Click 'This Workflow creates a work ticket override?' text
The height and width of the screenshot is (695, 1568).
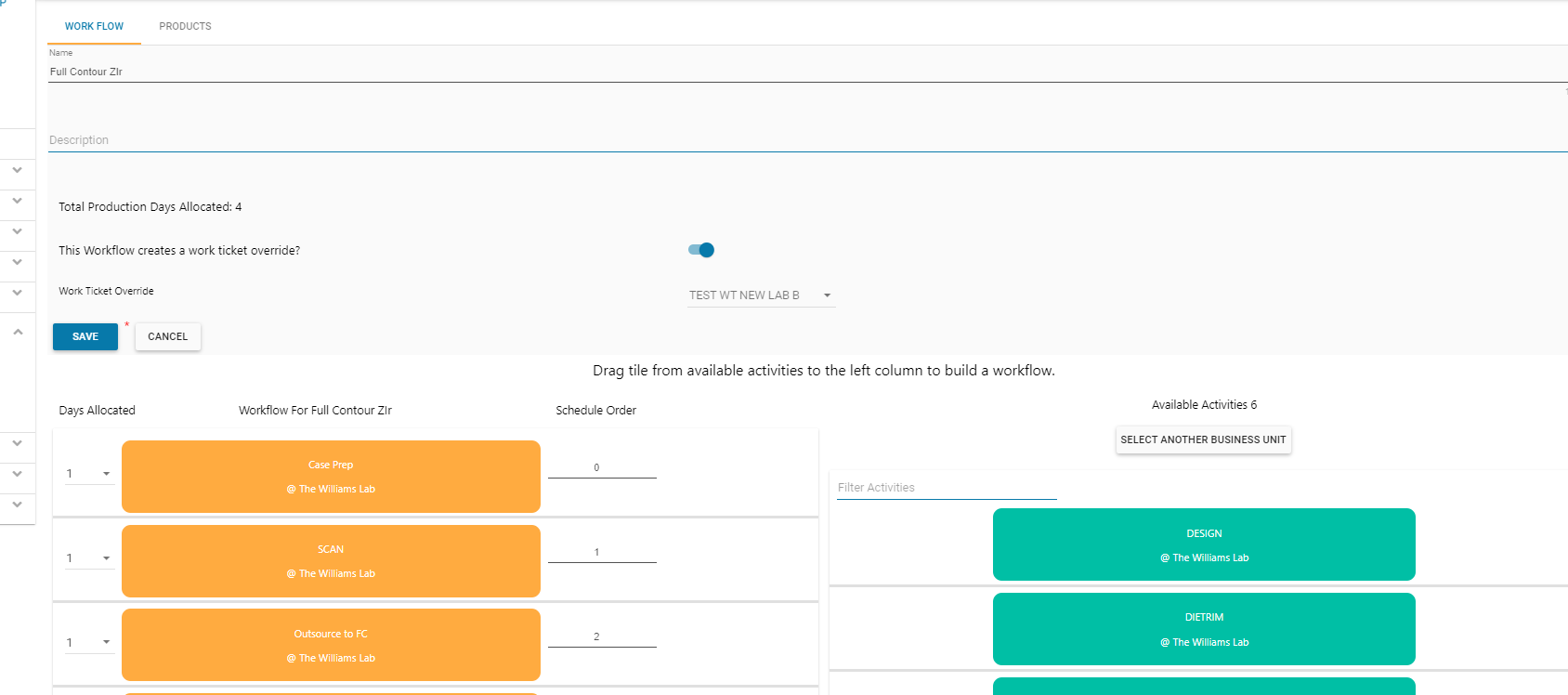[179, 251]
